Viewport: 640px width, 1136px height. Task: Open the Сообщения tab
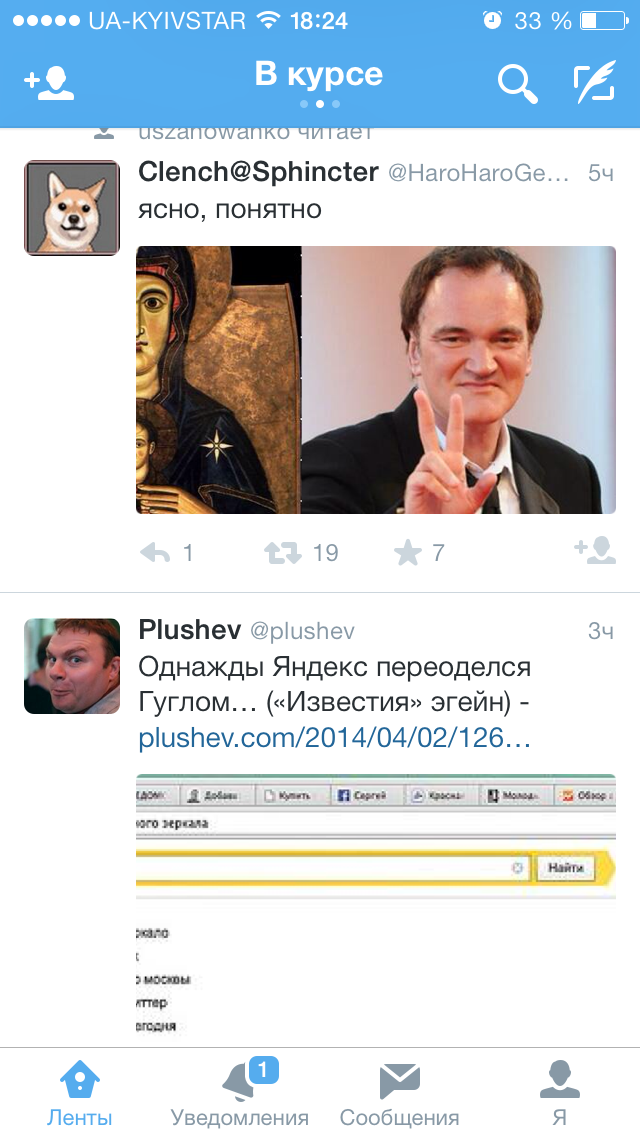(x=399, y=1092)
